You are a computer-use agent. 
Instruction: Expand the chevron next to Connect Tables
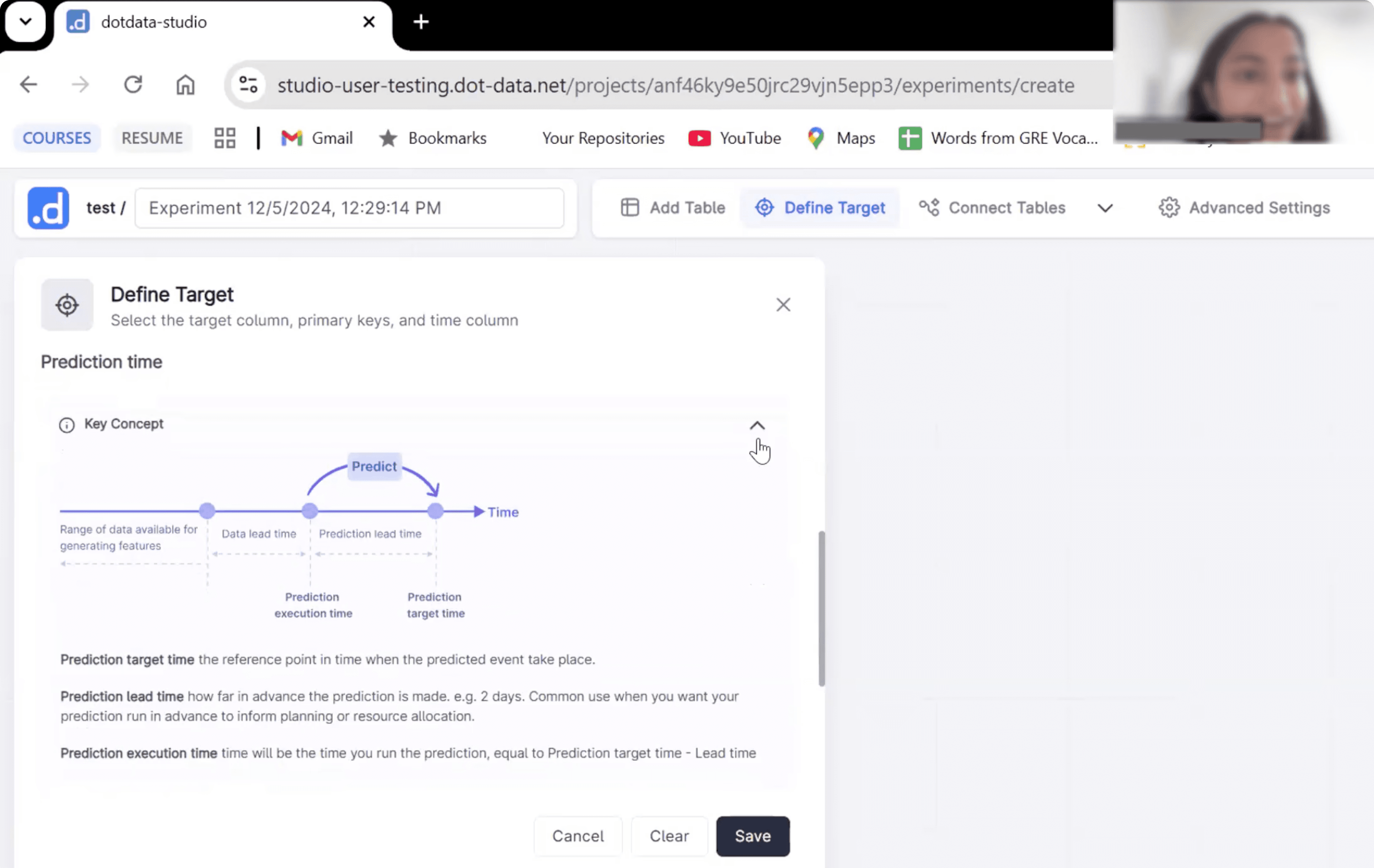point(1105,208)
